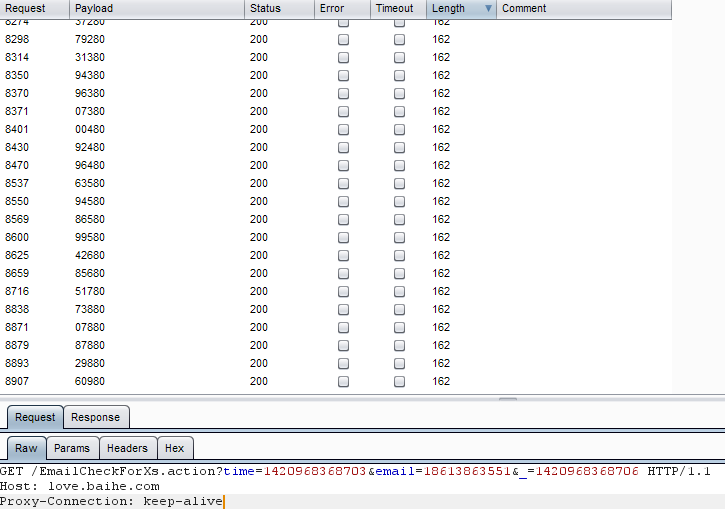
Task: Select payload 00480
Action: (90, 129)
